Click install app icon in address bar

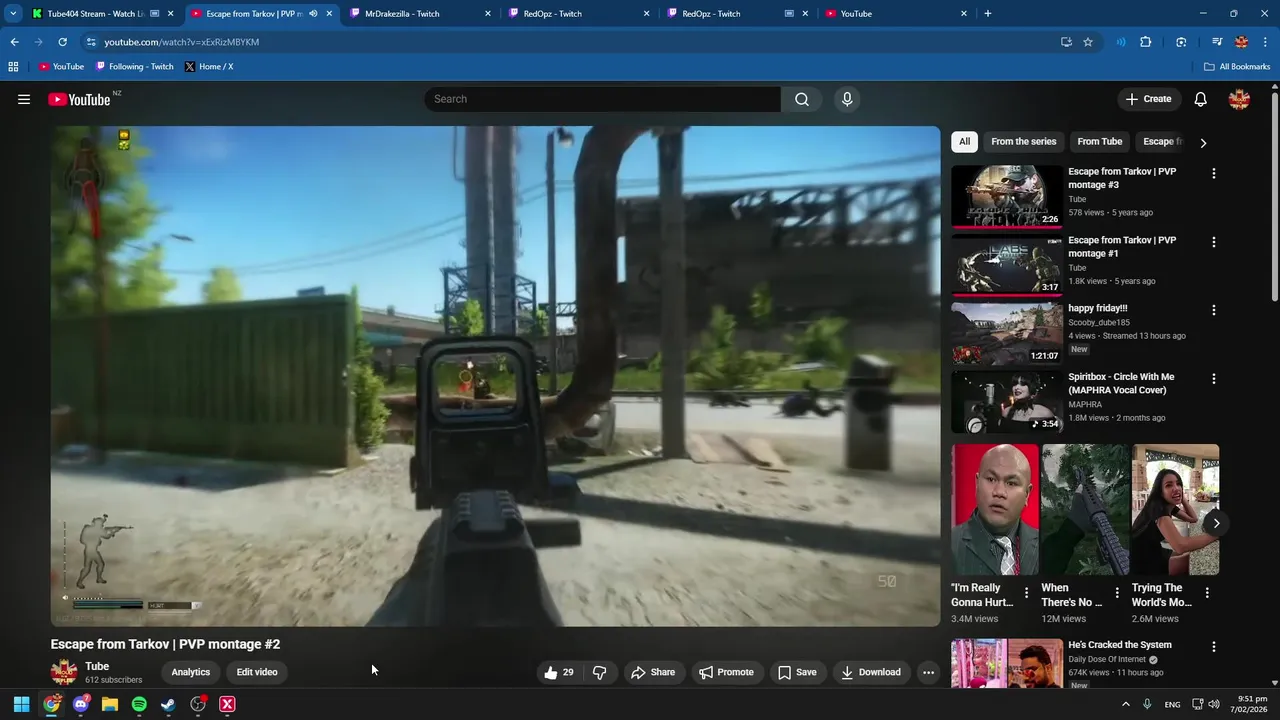point(1066,42)
